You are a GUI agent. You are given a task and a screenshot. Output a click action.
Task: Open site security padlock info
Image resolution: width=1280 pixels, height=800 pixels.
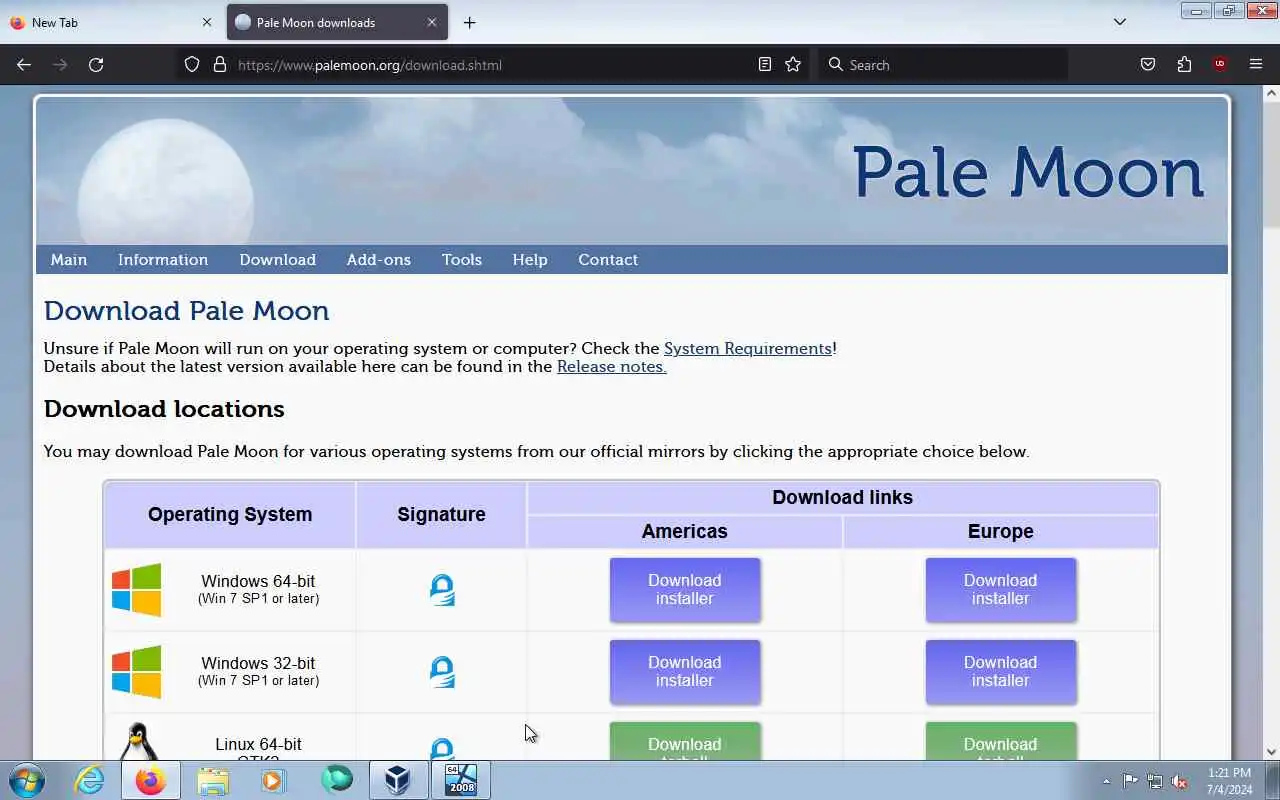point(220,65)
